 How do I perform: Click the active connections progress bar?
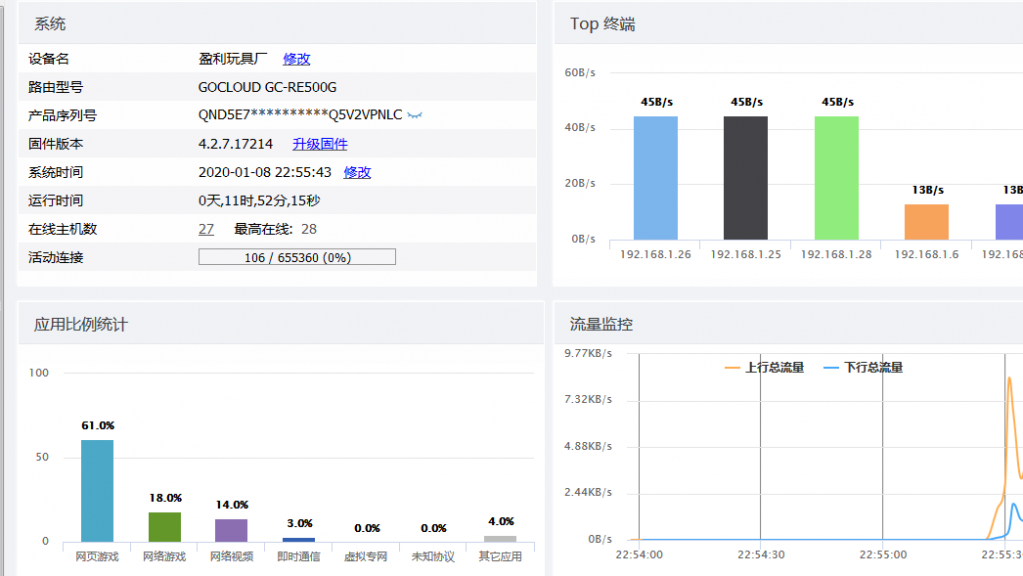297,257
